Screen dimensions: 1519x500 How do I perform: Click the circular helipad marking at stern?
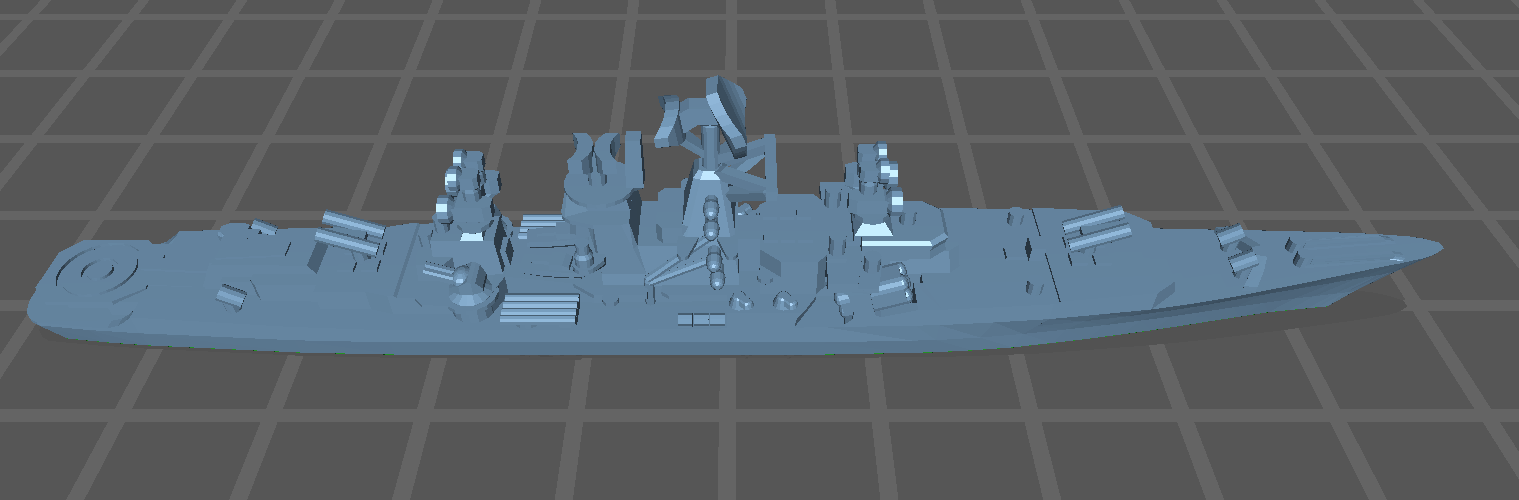point(98,271)
